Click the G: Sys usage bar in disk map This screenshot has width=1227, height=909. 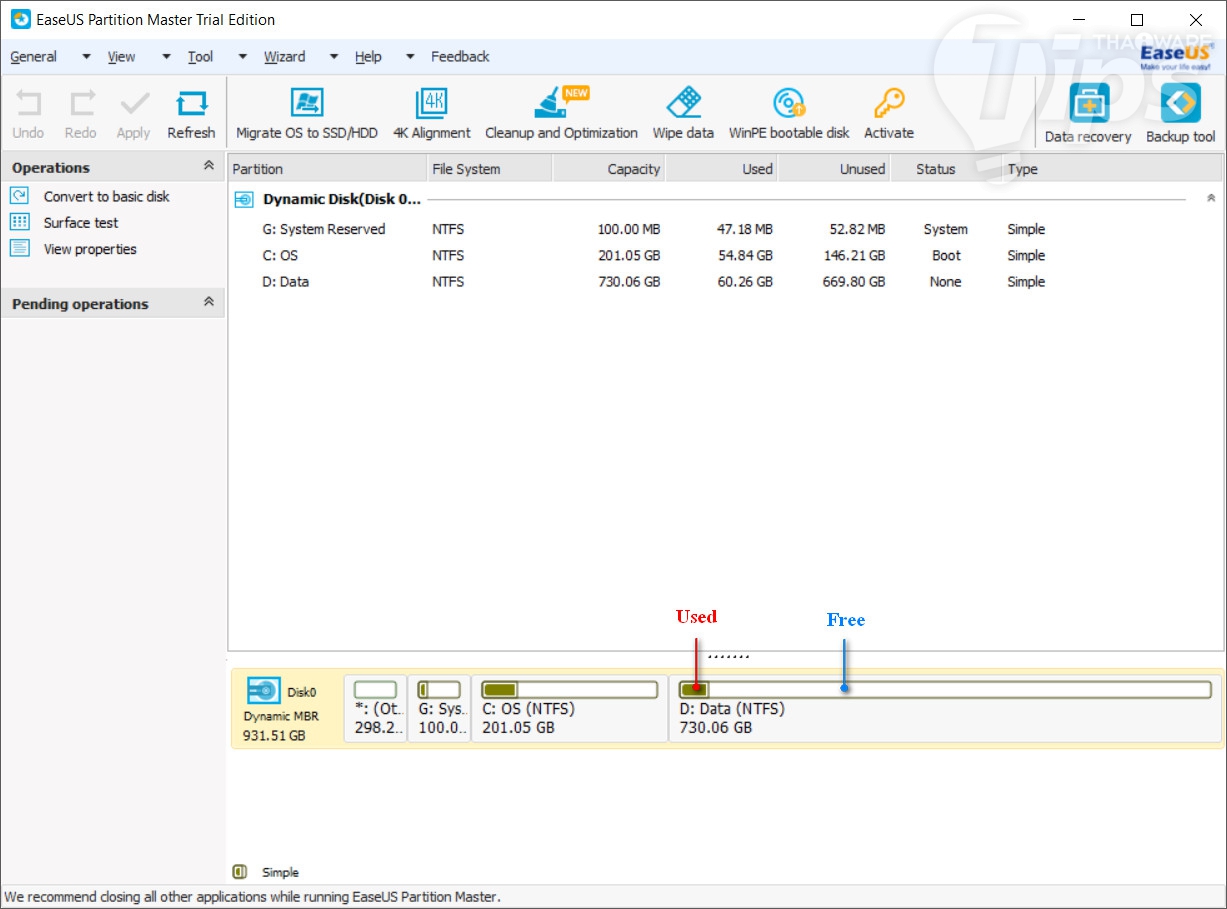click(439, 689)
